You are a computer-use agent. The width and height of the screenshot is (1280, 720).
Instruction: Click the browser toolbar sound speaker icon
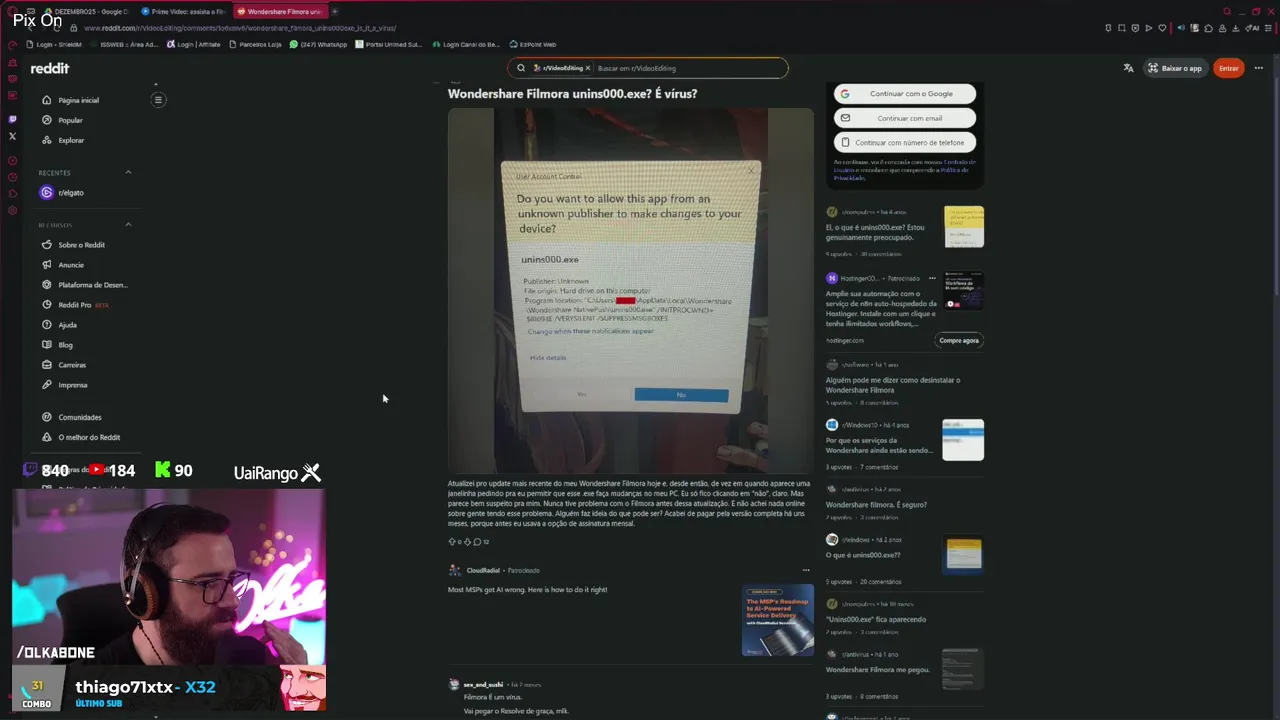(1181, 28)
